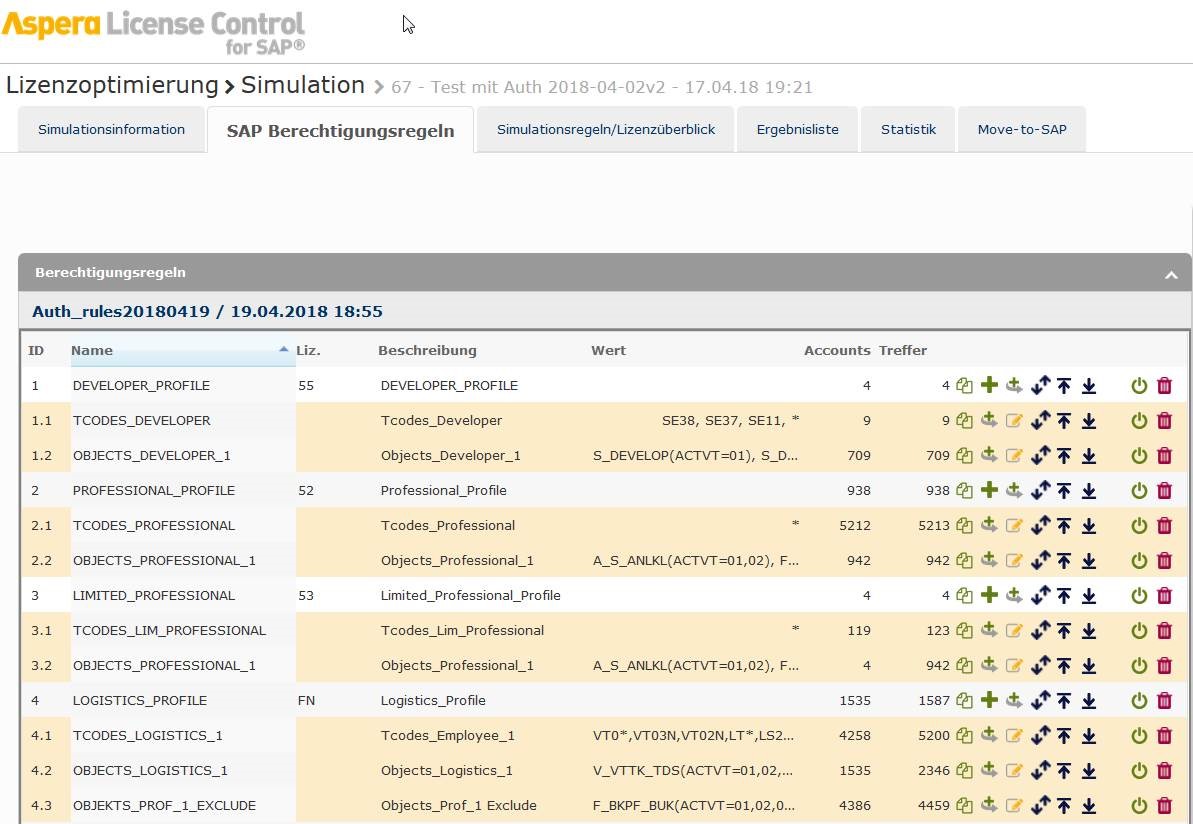The image size is (1193, 824).
Task: Delete the OBJEKTS_PROF_1_EXCLUDE rule
Action: (1164, 806)
